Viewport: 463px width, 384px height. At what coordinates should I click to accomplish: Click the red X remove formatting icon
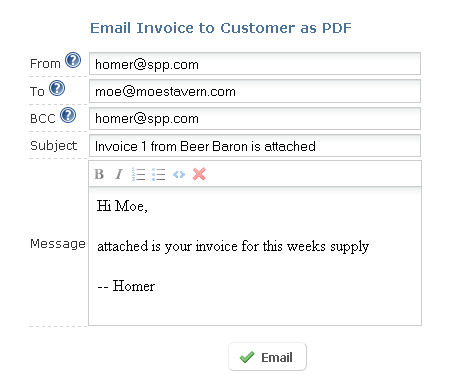tap(199, 174)
